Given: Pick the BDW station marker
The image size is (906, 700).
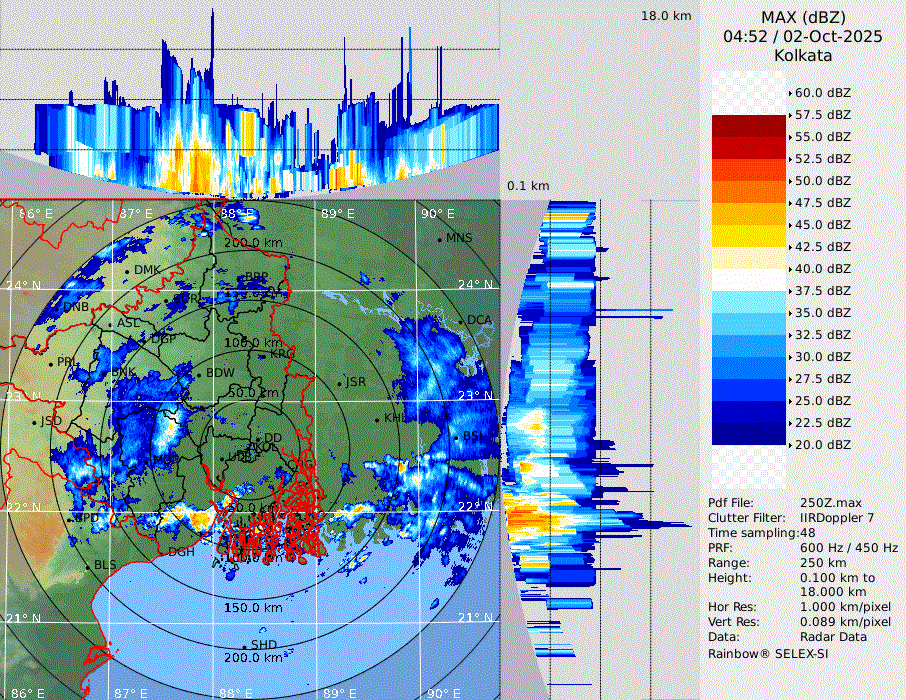Looking at the screenshot, I should tap(200, 375).
